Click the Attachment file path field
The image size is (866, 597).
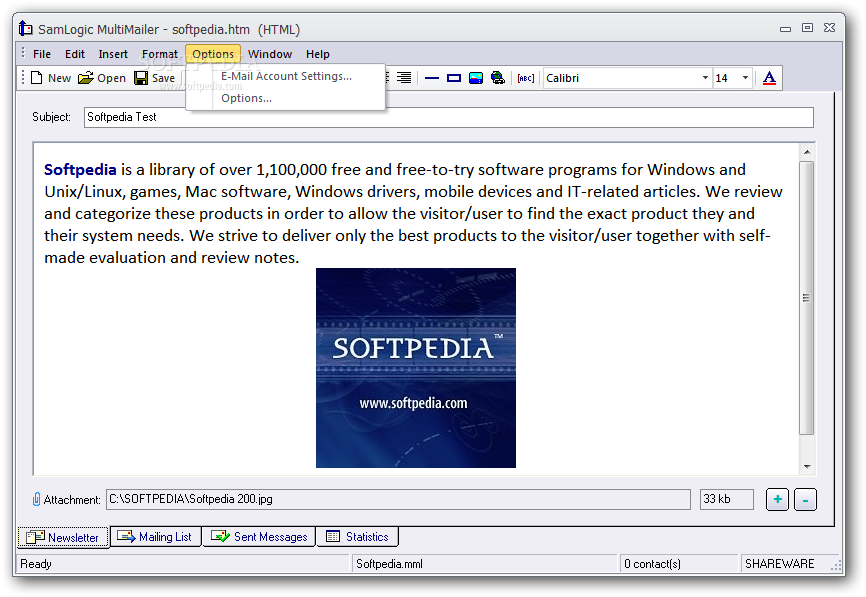[398, 499]
